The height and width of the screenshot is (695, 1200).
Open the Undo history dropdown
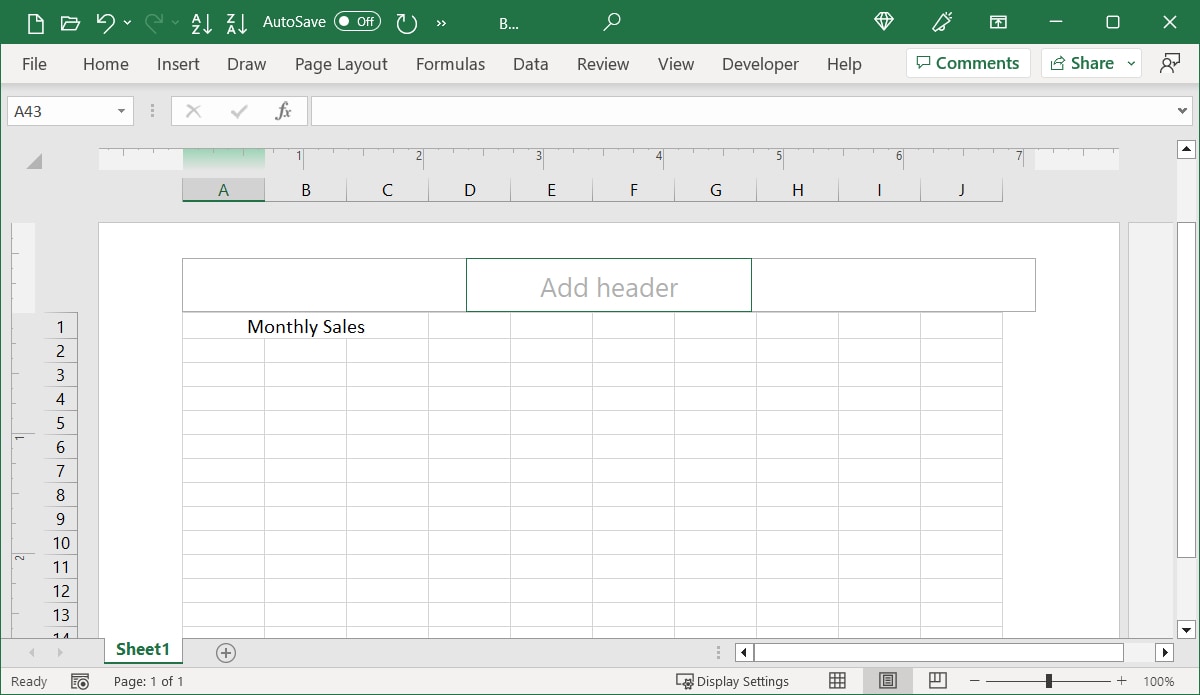pos(126,22)
